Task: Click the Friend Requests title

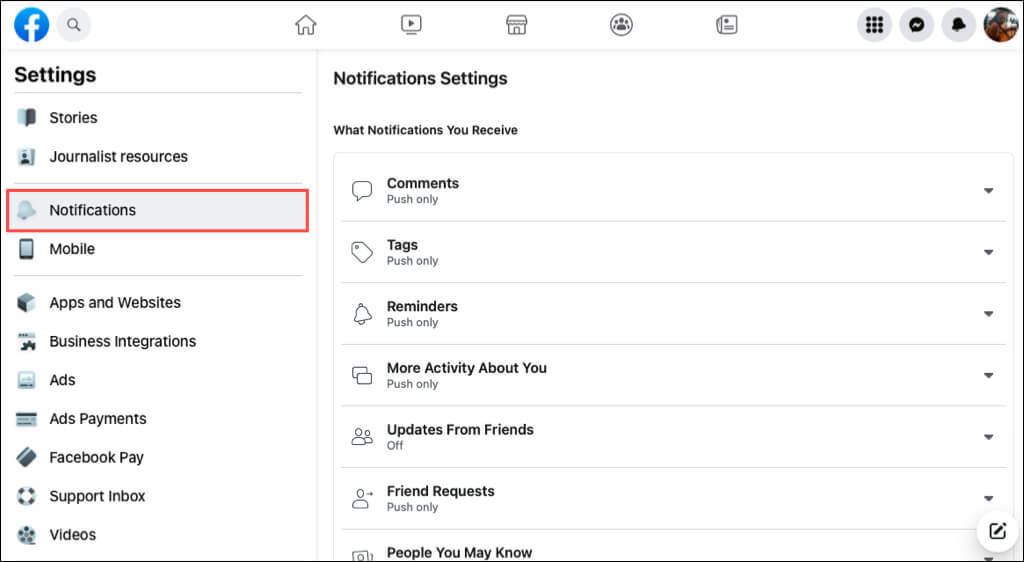Action: 441,491
